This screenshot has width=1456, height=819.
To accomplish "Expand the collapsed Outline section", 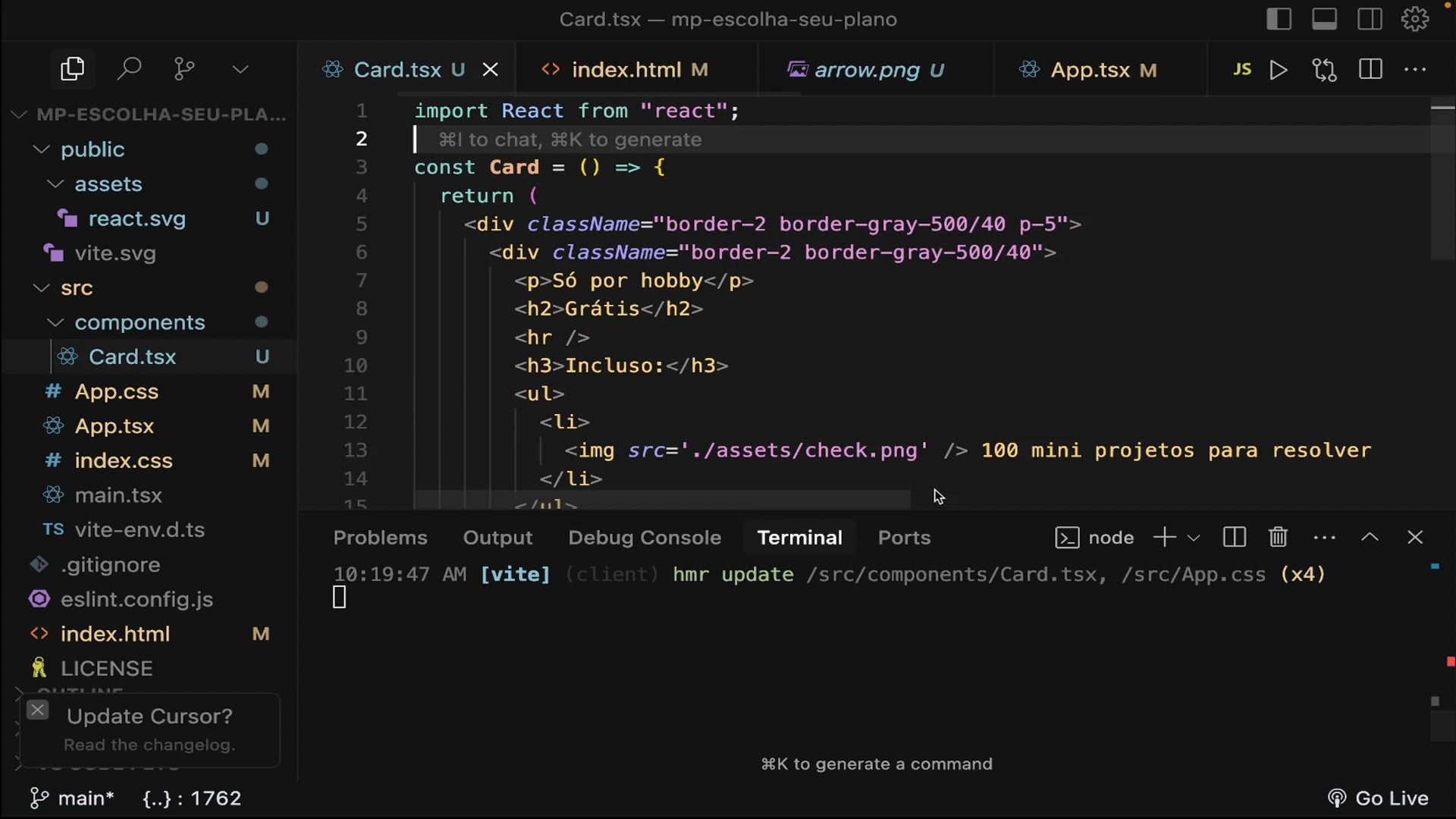I will [x=80, y=692].
